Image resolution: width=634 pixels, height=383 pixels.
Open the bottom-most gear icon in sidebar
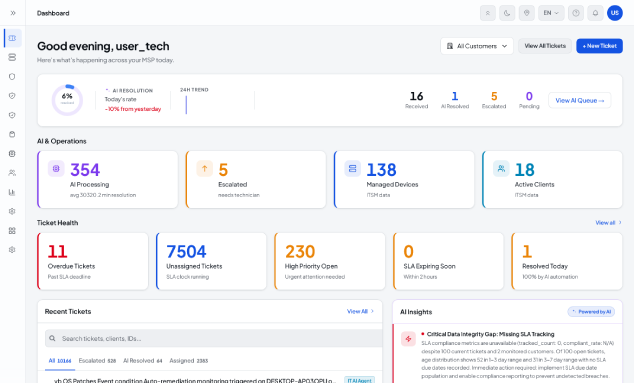pos(12,250)
